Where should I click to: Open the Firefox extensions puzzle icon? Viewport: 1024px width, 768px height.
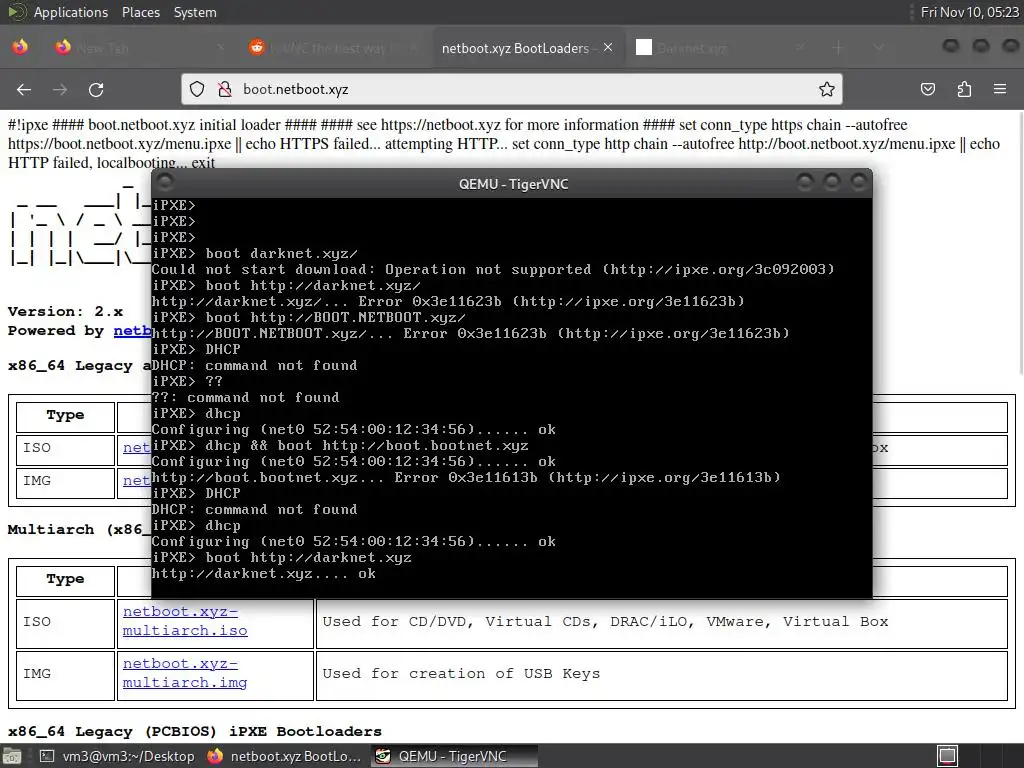pos(964,89)
